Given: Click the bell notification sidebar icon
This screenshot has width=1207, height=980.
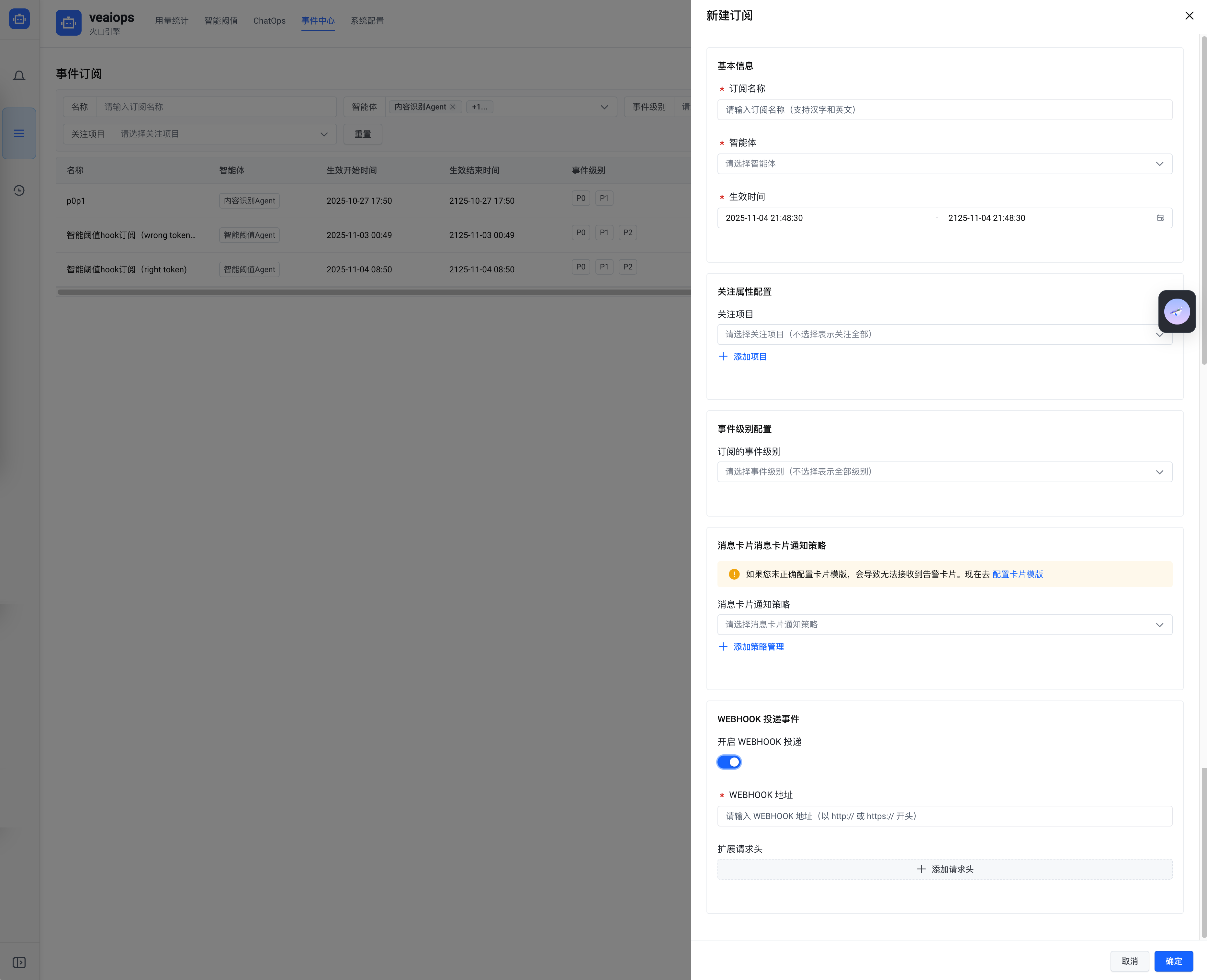Looking at the screenshot, I should tap(19, 76).
